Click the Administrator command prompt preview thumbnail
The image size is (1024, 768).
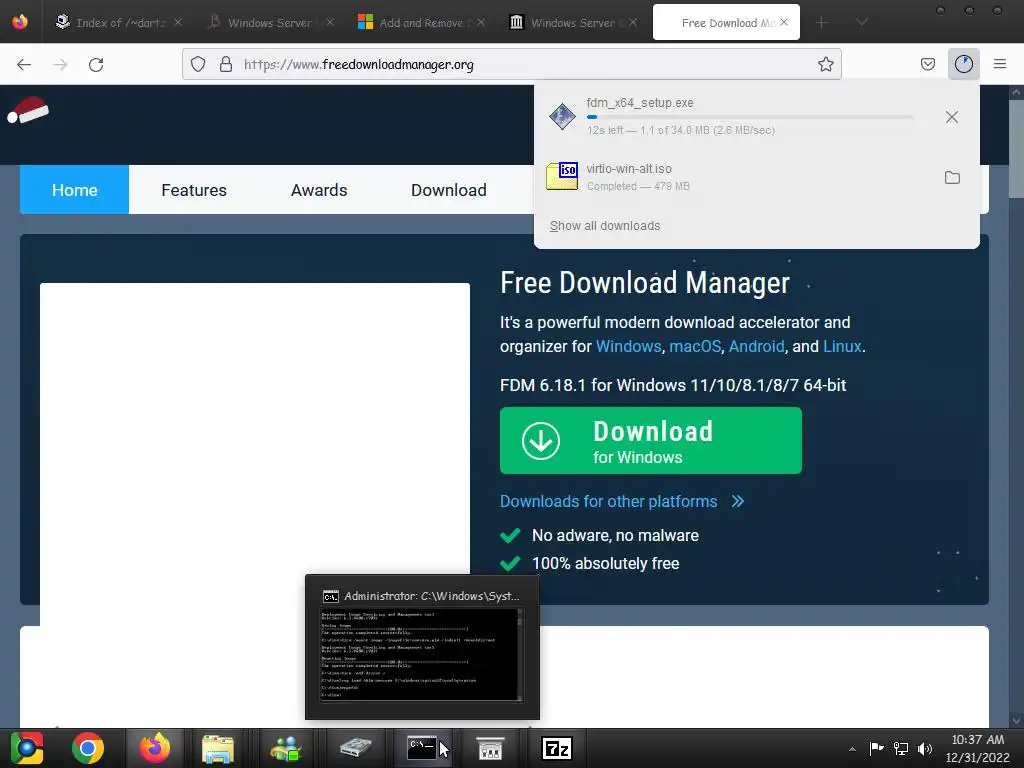pos(422,655)
